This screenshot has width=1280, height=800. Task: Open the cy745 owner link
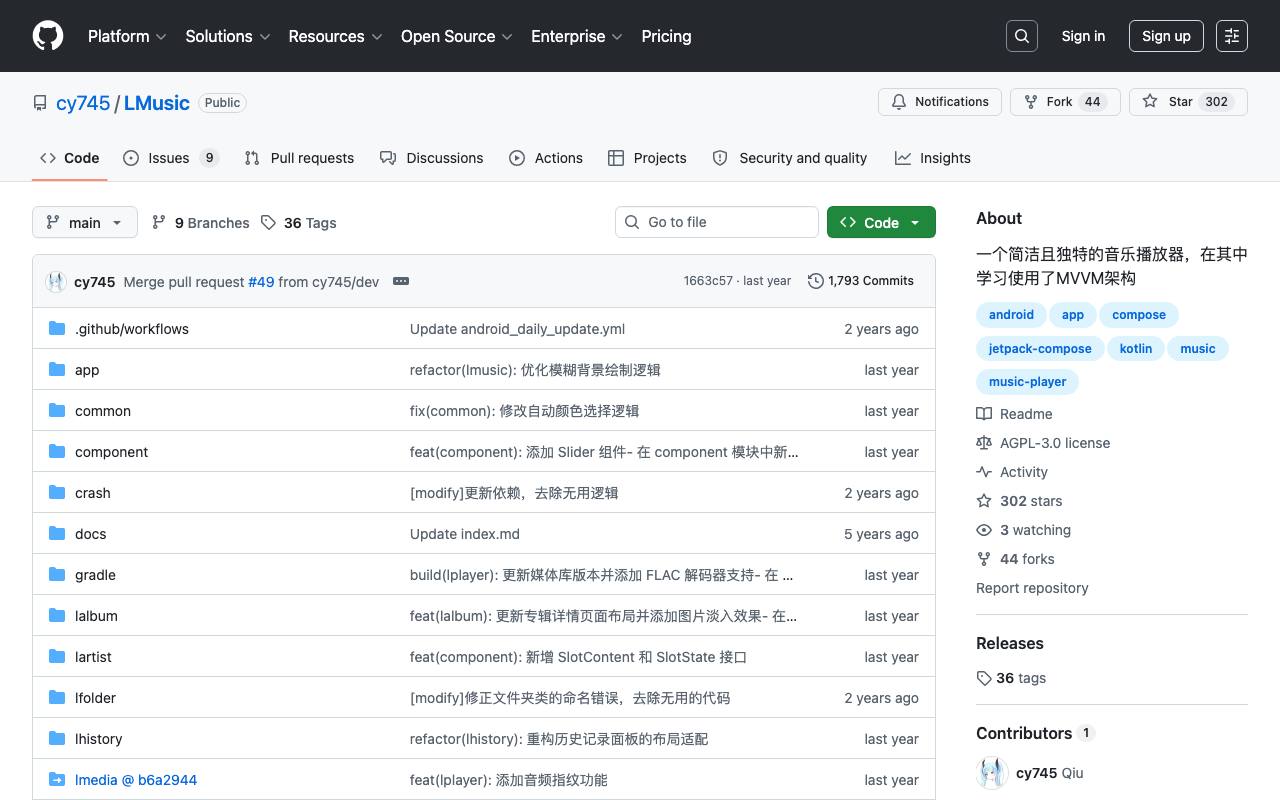(x=83, y=103)
